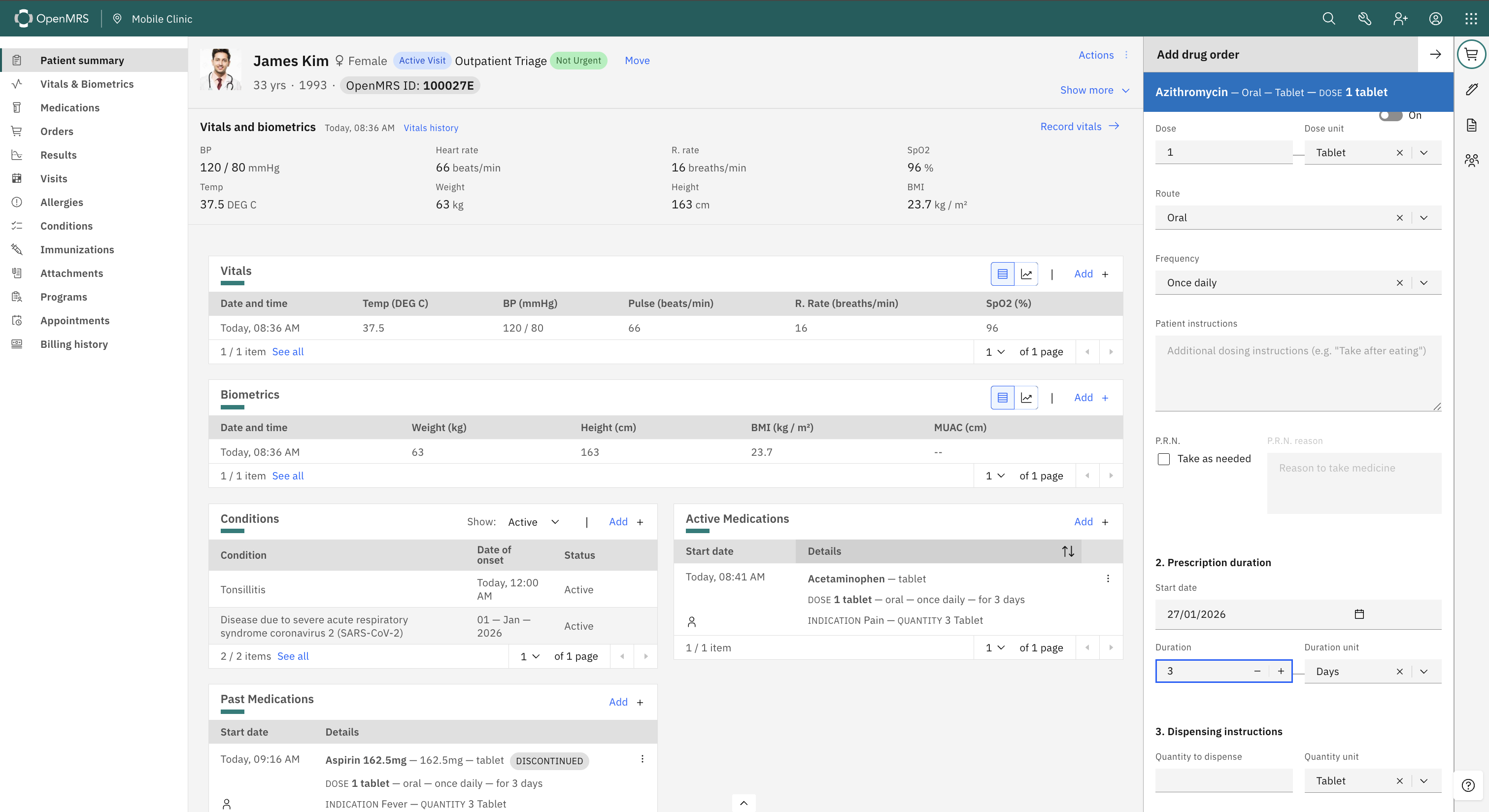
Task: Open the Duration unit Days dropdown
Action: point(1423,671)
